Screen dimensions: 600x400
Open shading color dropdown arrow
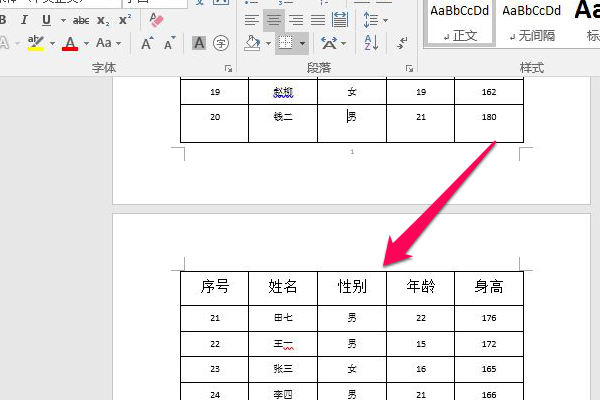268,43
